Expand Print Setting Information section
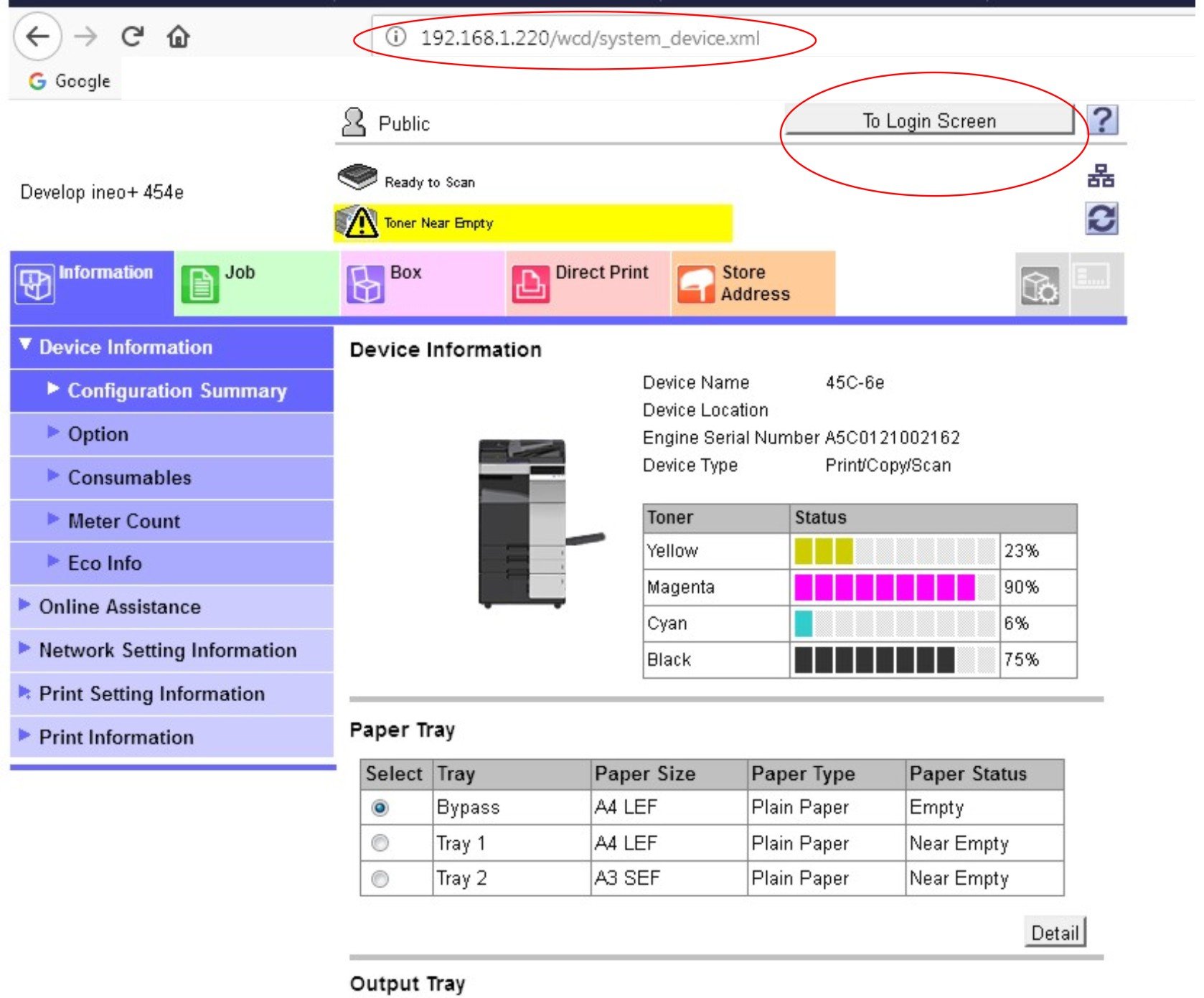Screen dimensions: 1204x998 click(x=172, y=694)
